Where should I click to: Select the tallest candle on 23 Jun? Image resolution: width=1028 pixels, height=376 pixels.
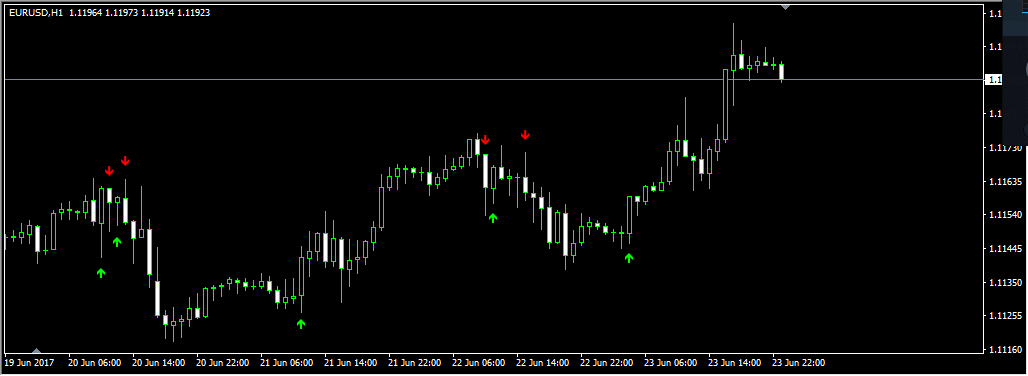click(726, 105)
